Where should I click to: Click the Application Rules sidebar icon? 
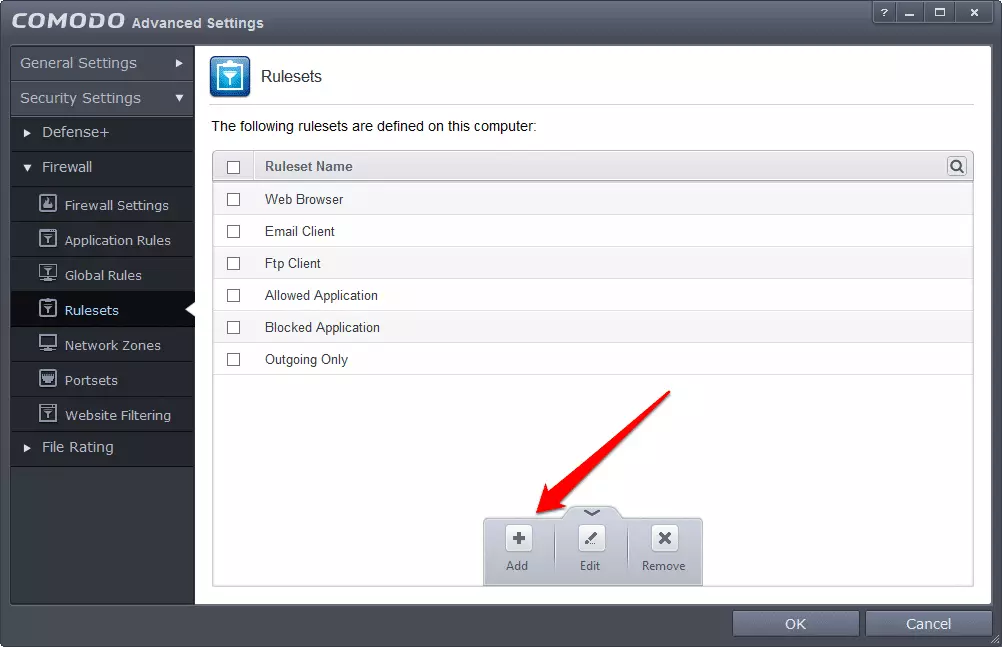point(47,239)
